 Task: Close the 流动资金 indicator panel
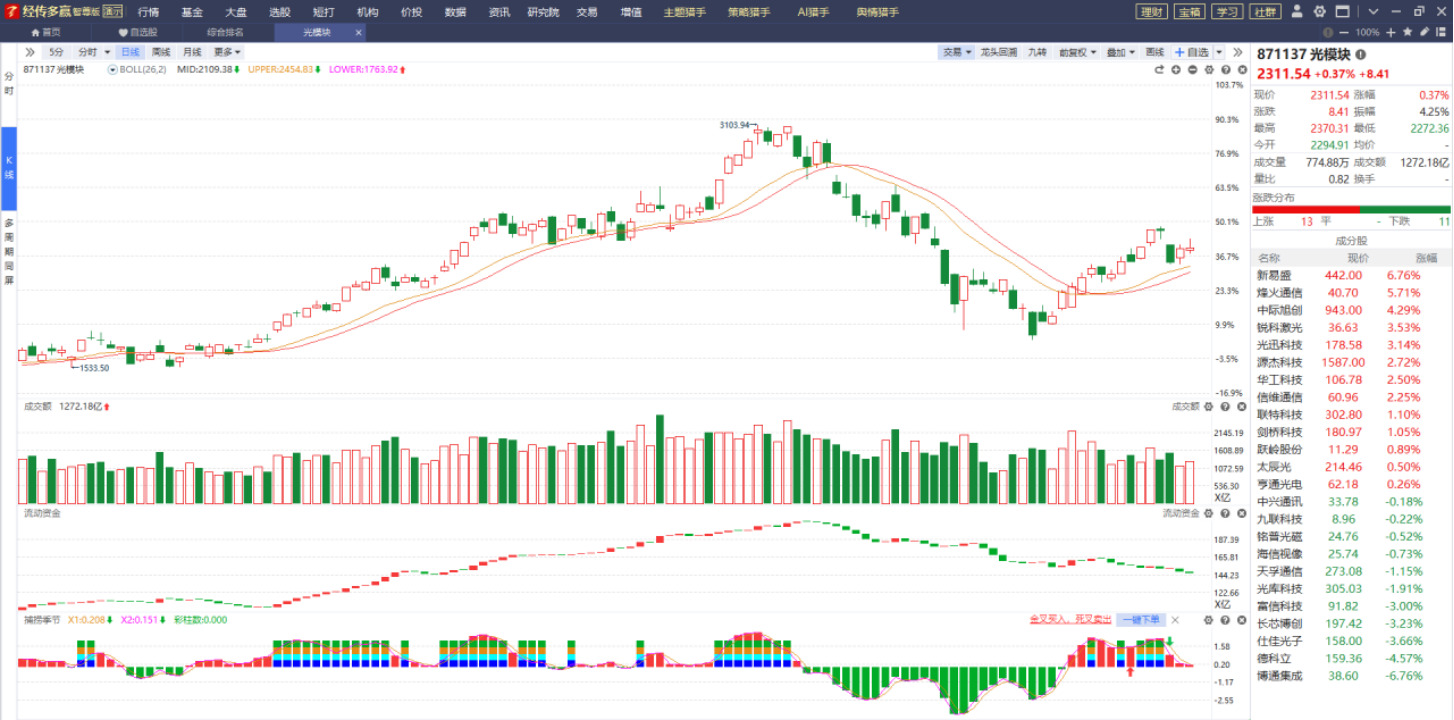pos(1241,513)
